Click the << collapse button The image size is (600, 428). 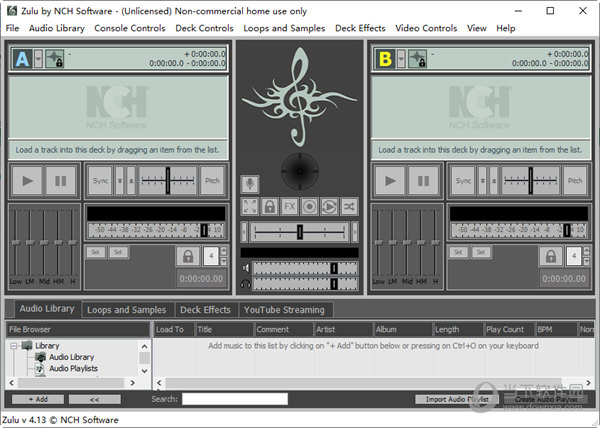pyautogui.click(x=95, y=399)
